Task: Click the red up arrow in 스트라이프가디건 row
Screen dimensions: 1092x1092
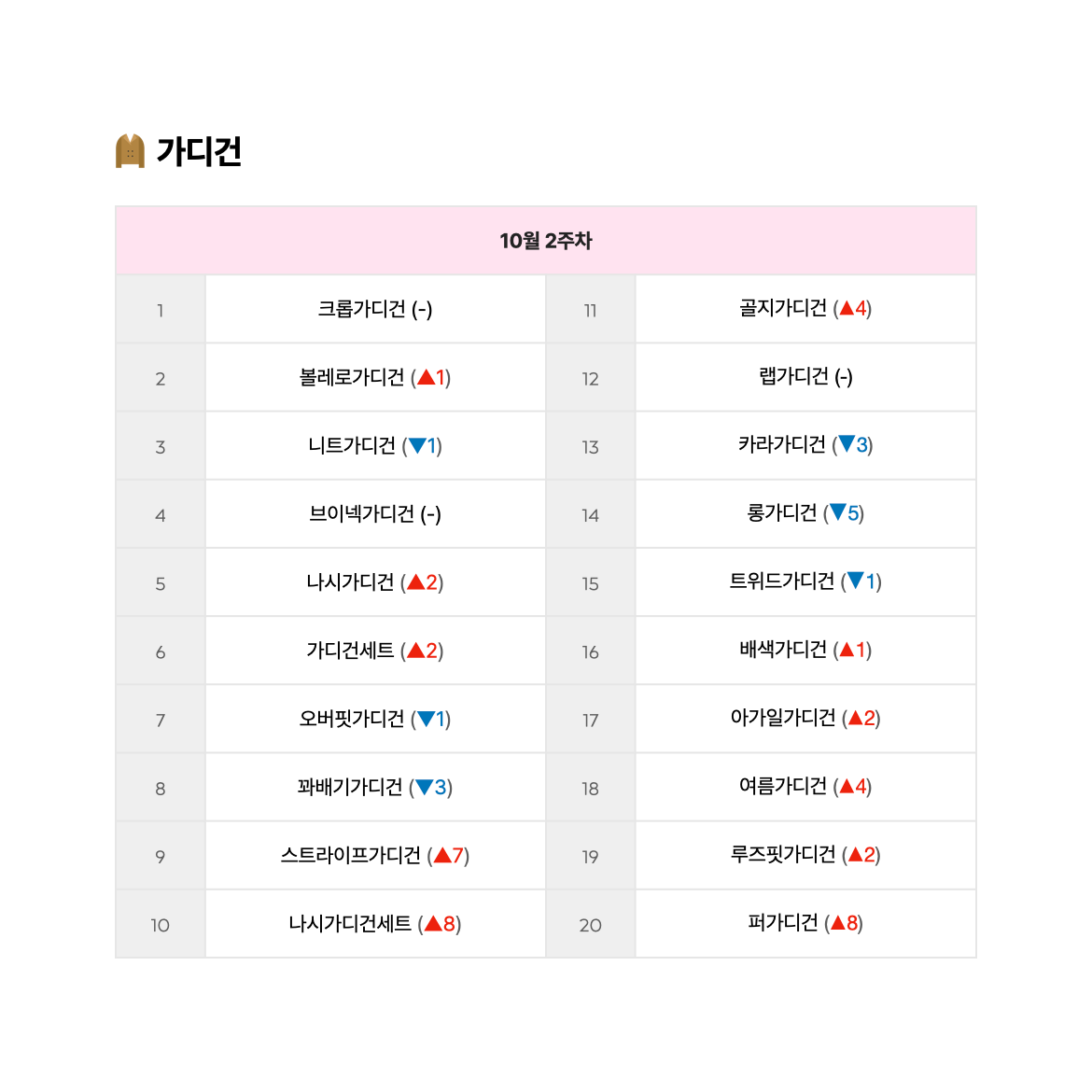Action: point(442,855)
